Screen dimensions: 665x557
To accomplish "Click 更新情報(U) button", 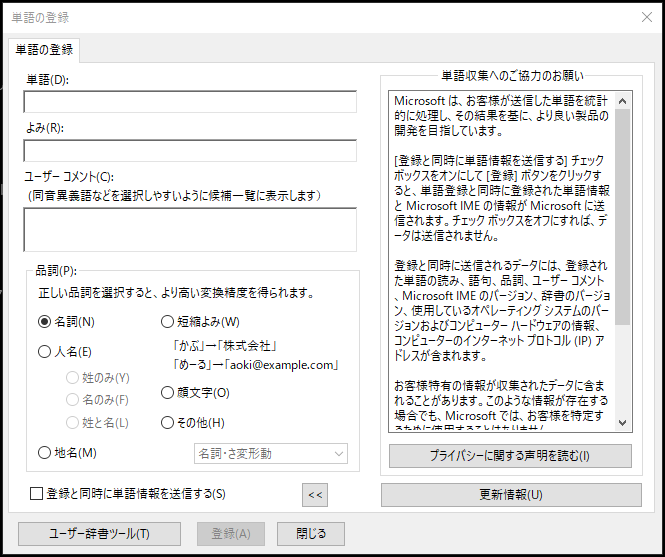I will tap(511, 495).
